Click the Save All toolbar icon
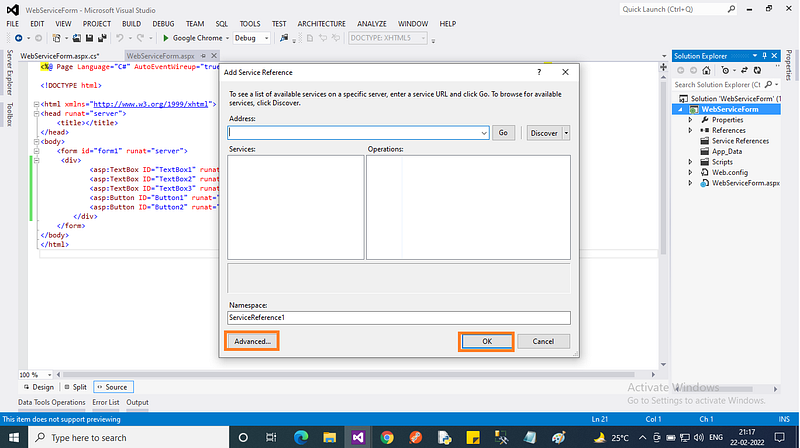The height and width of the screenshot is (448, 800). click(x=102, y=38)
